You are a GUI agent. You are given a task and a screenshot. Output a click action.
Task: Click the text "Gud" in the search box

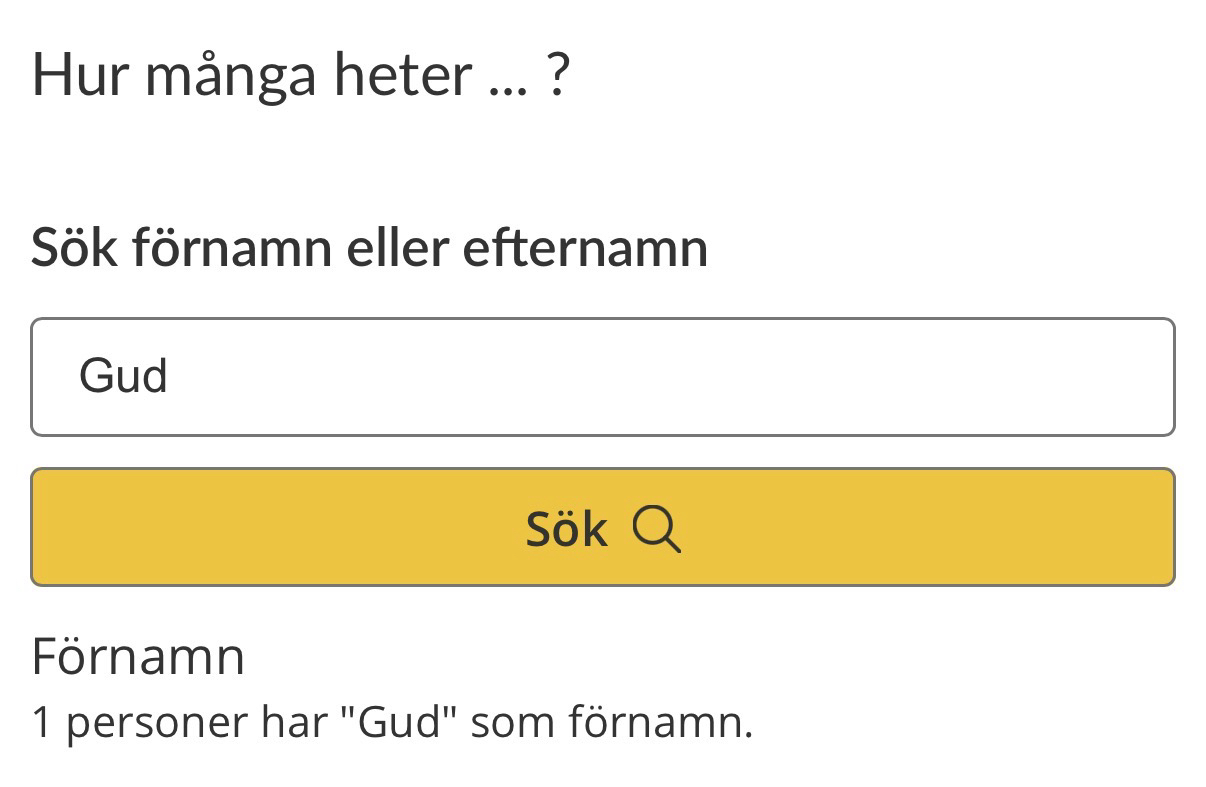(123, 377)
